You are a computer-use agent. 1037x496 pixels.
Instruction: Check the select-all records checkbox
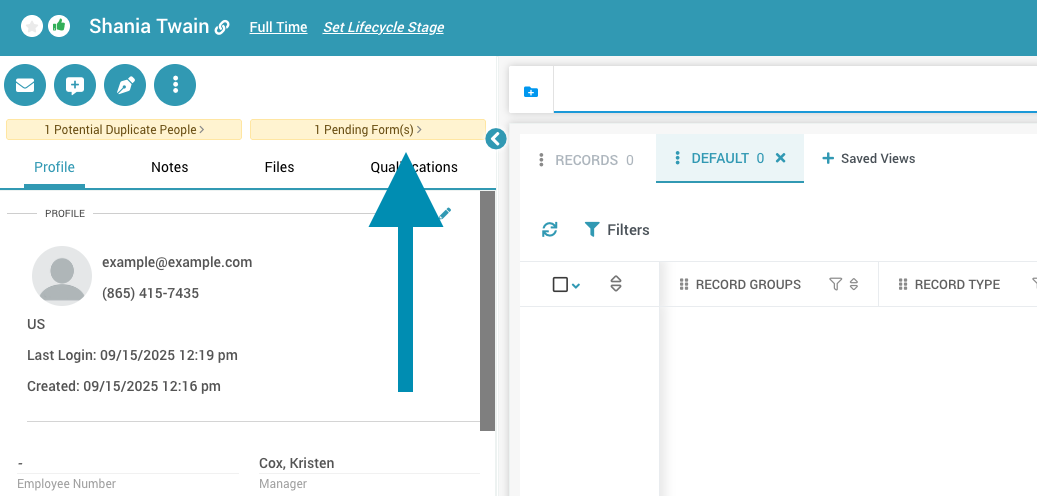[560, 285]
